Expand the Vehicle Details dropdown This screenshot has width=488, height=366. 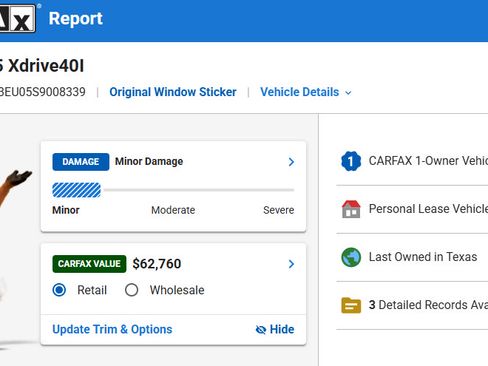tap(306, 92)
